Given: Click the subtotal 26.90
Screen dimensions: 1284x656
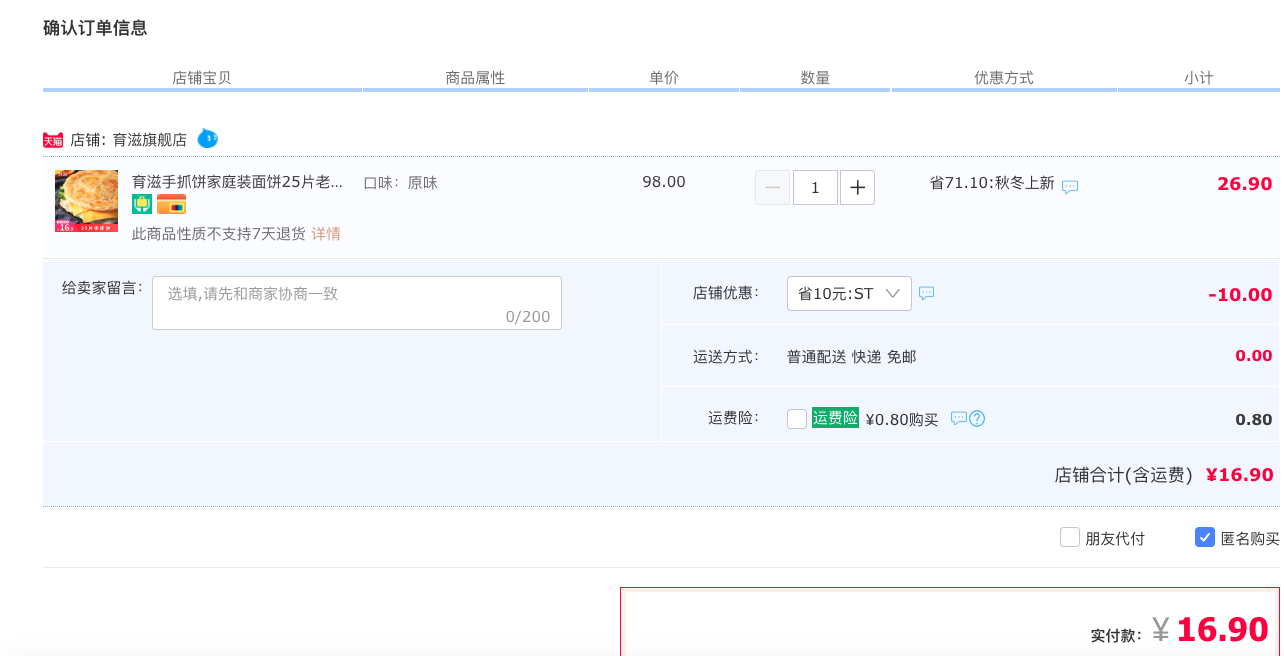Looking at the screenshot, I should coord(1244,184).
